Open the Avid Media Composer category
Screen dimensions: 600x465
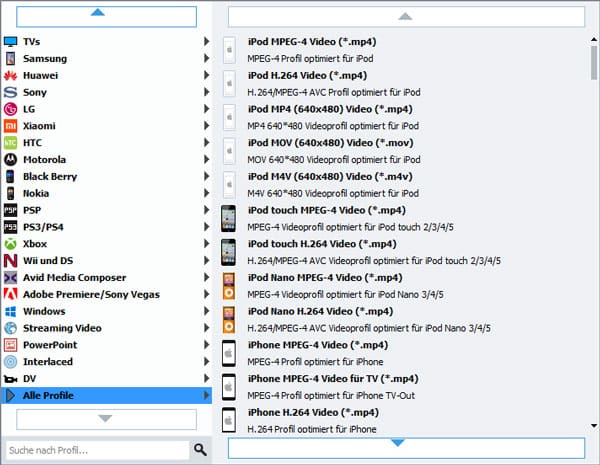coord(106,277)
